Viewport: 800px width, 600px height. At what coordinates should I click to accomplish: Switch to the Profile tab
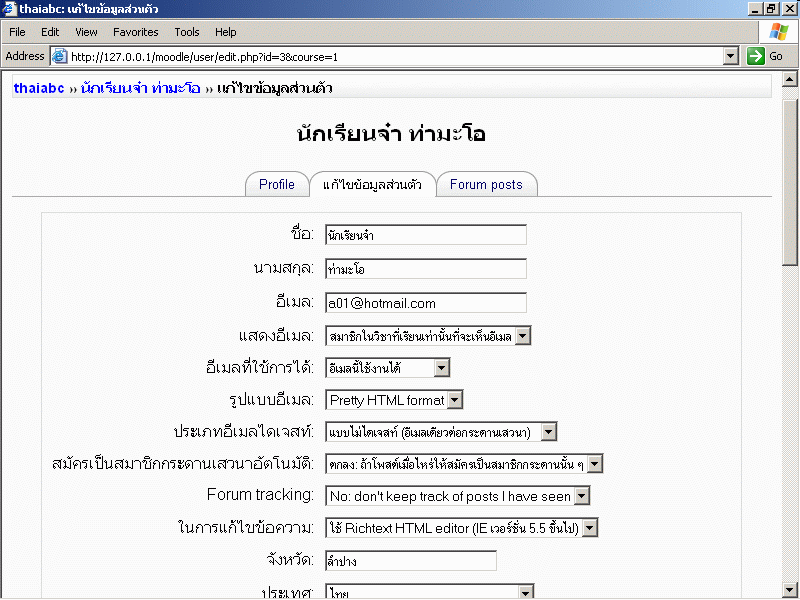(x=277, y=184)
